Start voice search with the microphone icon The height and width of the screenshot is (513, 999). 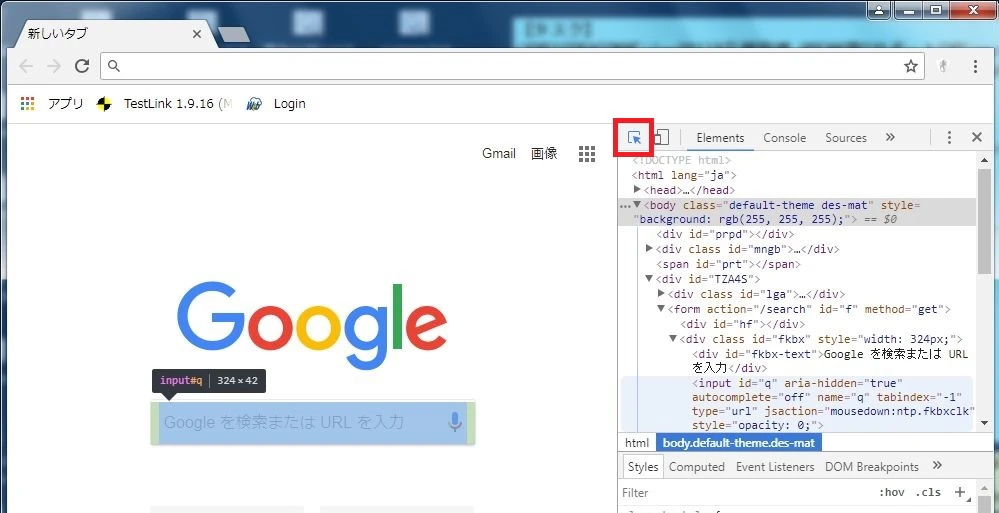coord(454,421)
